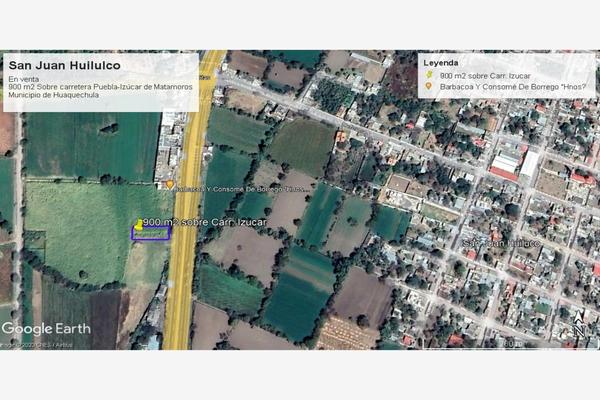The width and height of the screenshot is (600, 400).
Task: Click the yellow pushpin marker on the map
Action: 138,222
